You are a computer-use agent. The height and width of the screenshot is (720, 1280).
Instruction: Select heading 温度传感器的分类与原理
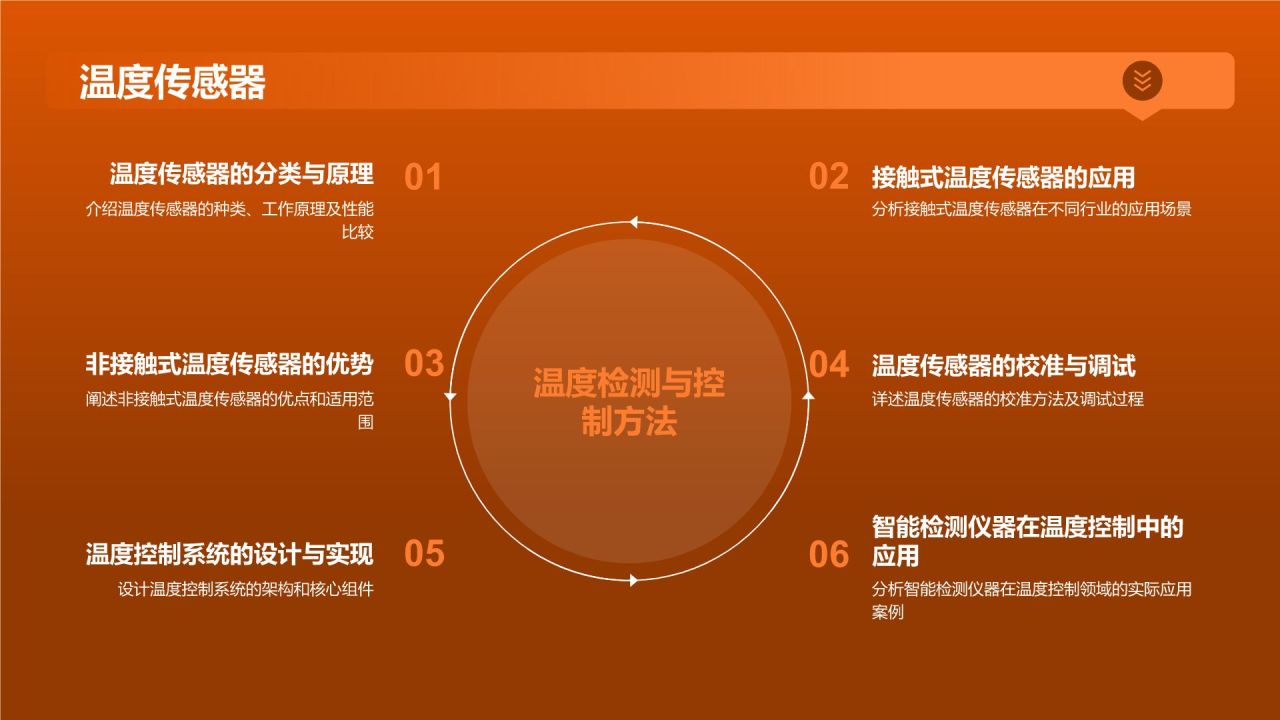241,174
